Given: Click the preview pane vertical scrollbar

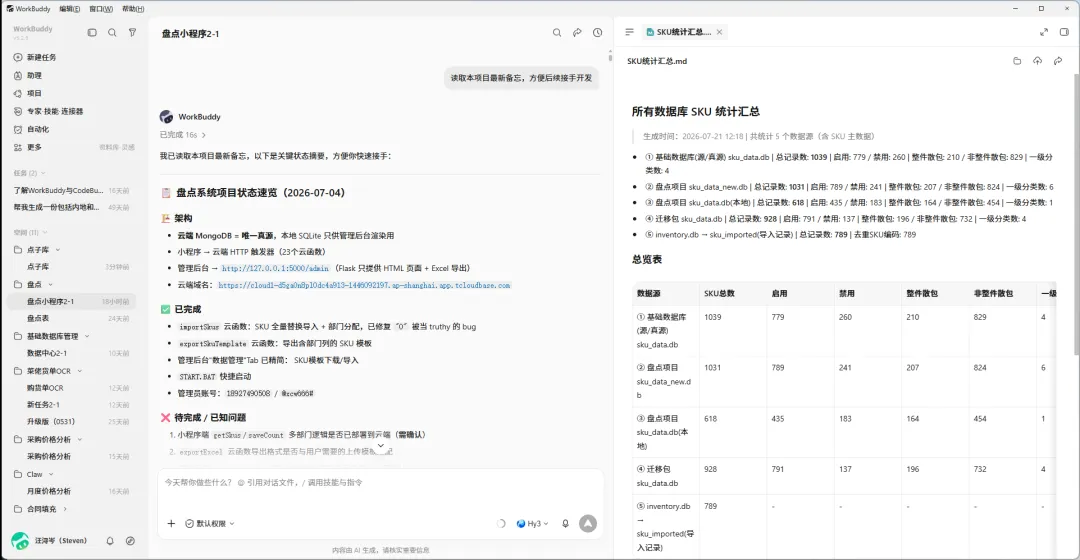Looking at the screenshot, I should pyautogui.click(x=1076, y=214).
